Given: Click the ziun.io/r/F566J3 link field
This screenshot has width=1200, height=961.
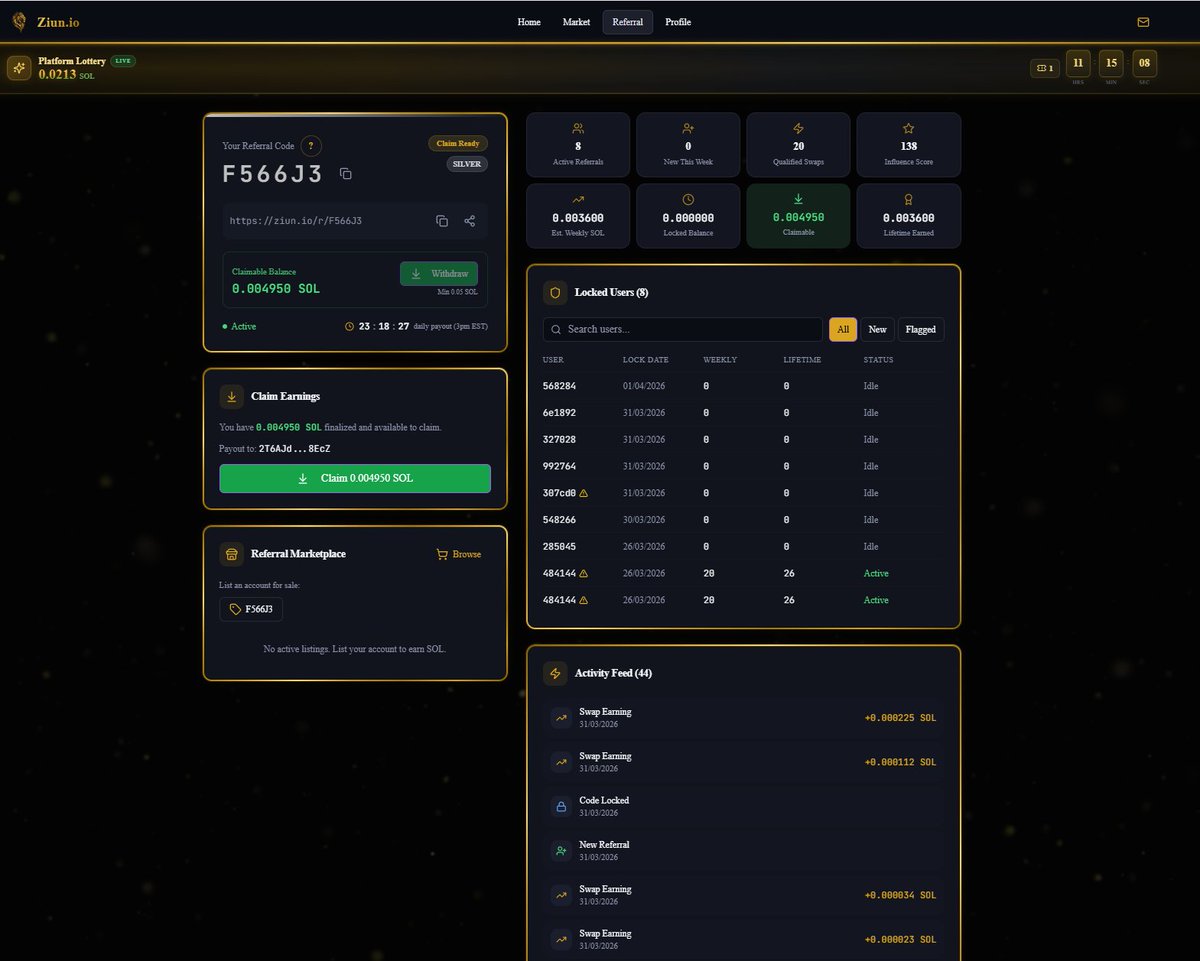Looking at the screenshot, I should point(355,221).
